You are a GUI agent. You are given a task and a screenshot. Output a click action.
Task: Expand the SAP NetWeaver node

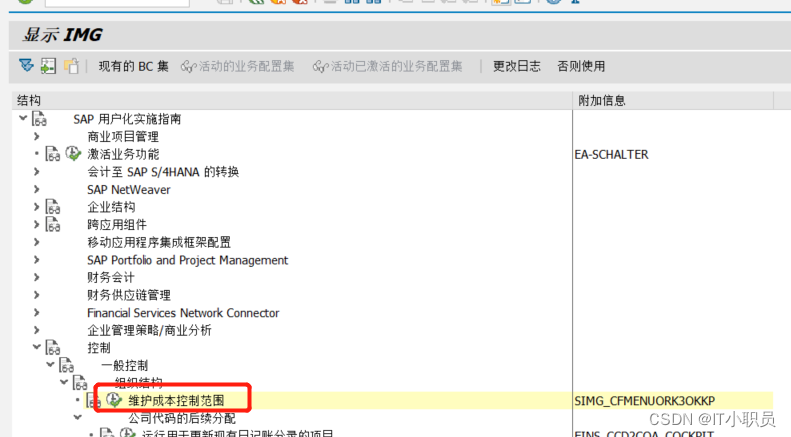[x=36, y=189]
